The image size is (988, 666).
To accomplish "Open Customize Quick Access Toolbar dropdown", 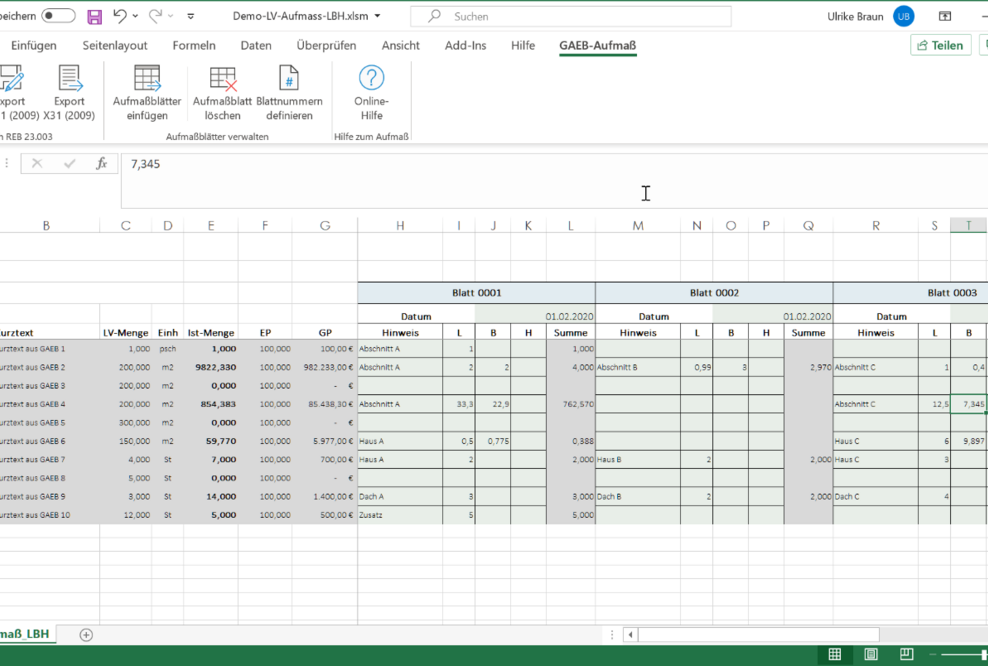I will 191,17.
